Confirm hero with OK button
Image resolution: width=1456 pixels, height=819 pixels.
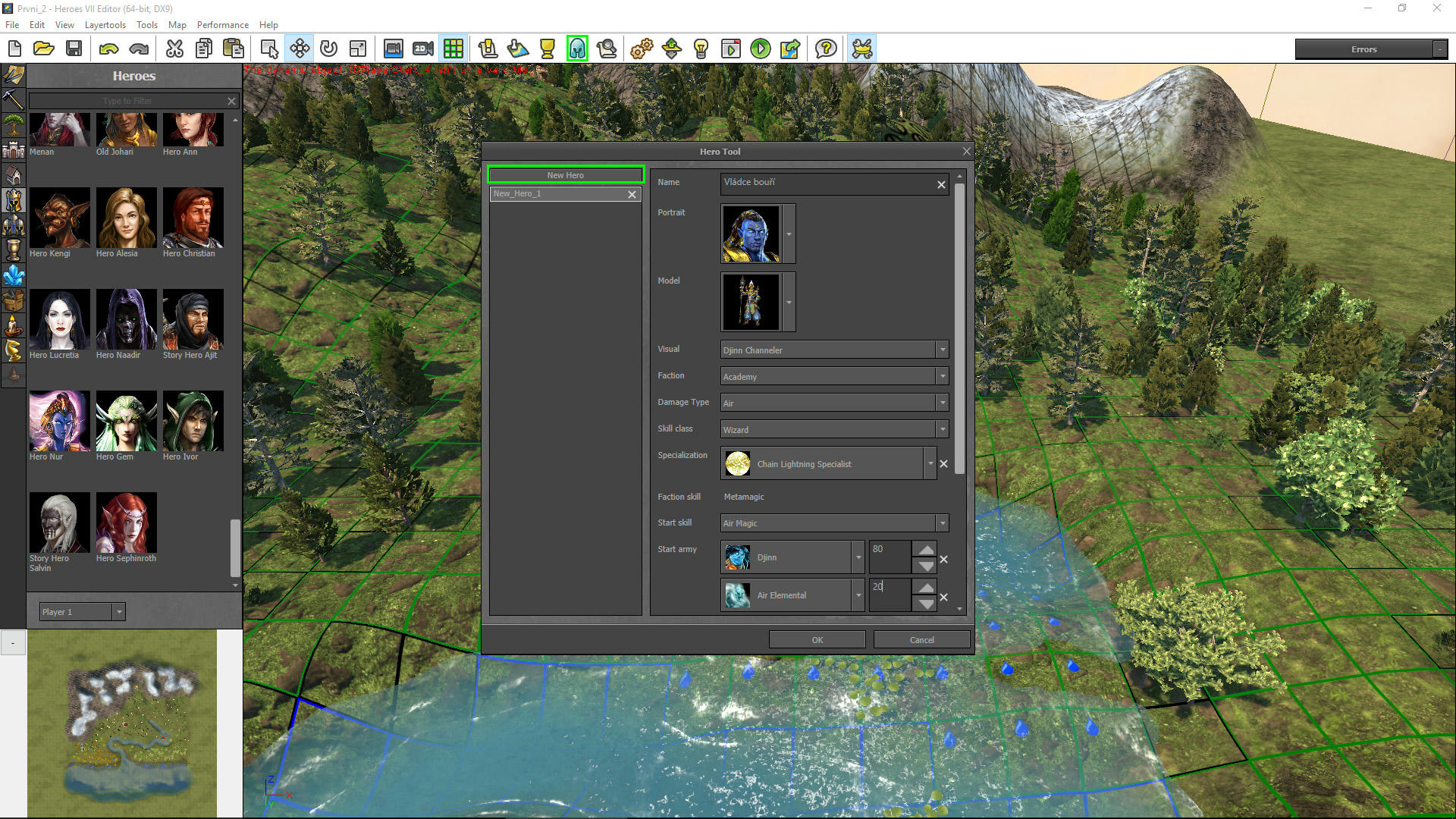point(817,640)
